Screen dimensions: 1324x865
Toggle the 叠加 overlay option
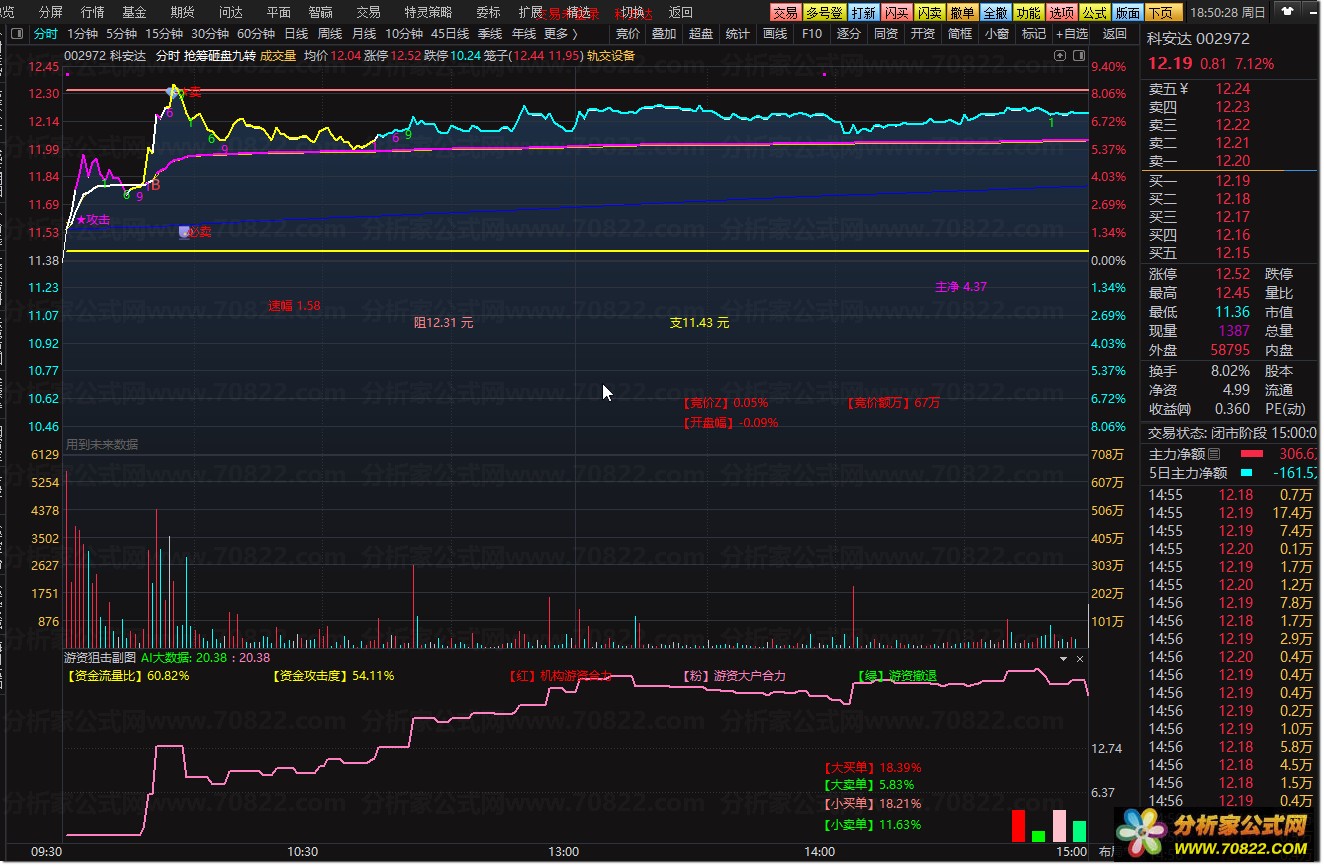pyautogui.click(x=663, y=33)
